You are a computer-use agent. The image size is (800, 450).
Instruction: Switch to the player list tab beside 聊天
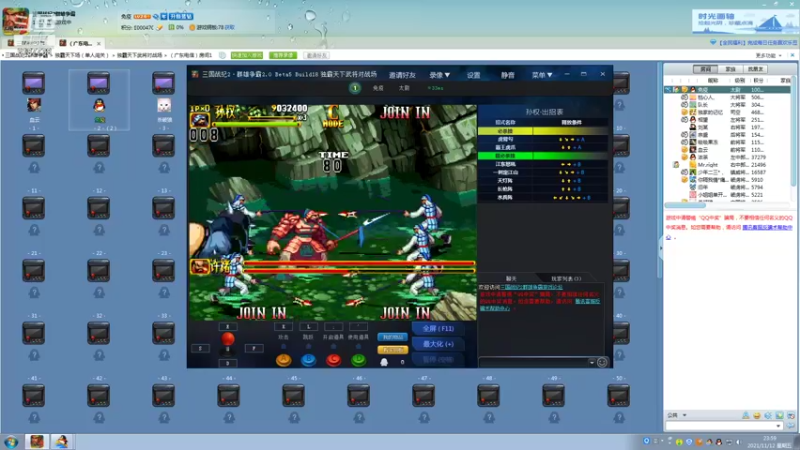pos(566,279)
